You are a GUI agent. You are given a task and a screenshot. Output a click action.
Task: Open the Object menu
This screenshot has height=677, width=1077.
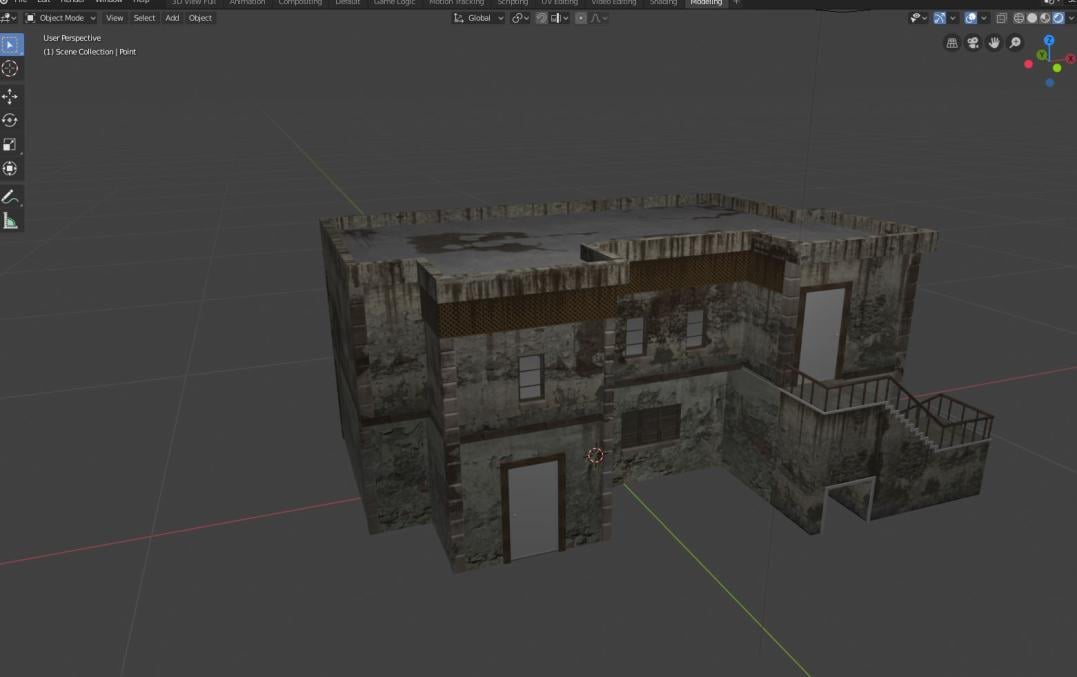click(201, 19)
